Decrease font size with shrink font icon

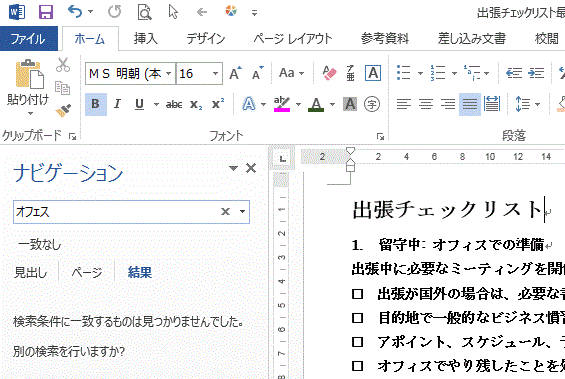click(258, 73)
